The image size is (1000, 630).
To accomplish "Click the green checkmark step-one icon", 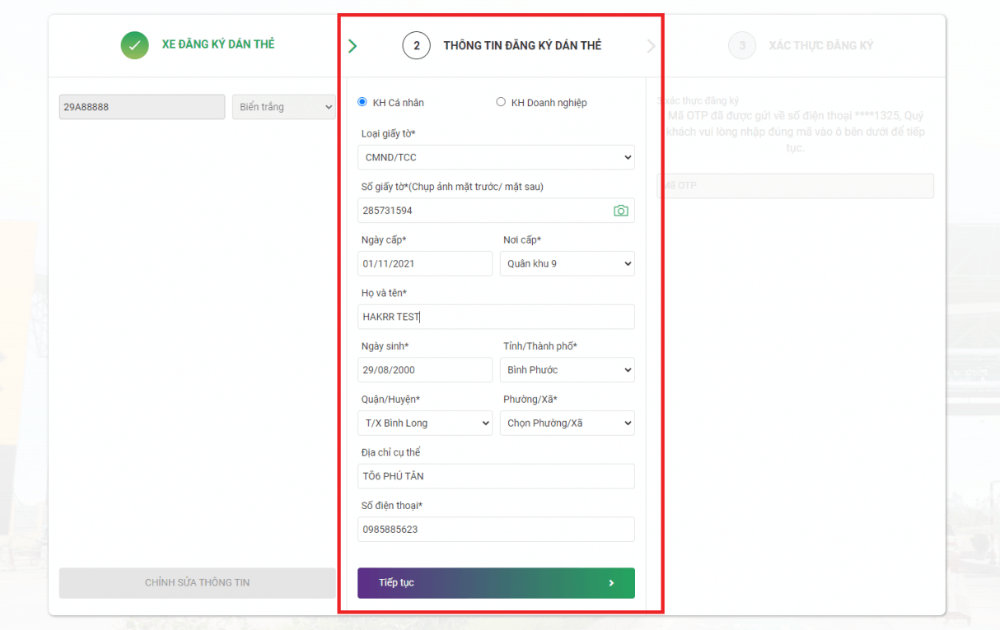I will 135,45.
